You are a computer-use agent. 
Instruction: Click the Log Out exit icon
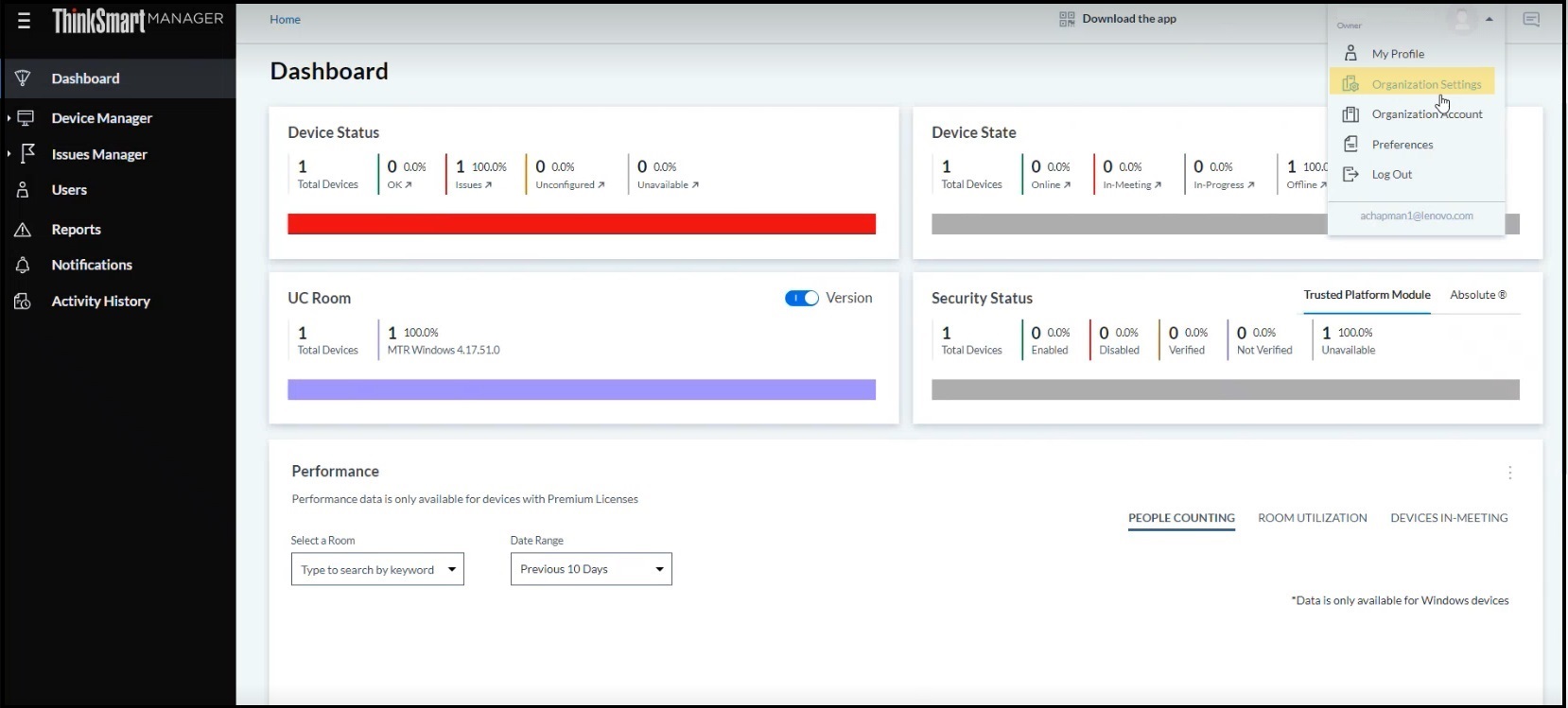click(1350, 175)
